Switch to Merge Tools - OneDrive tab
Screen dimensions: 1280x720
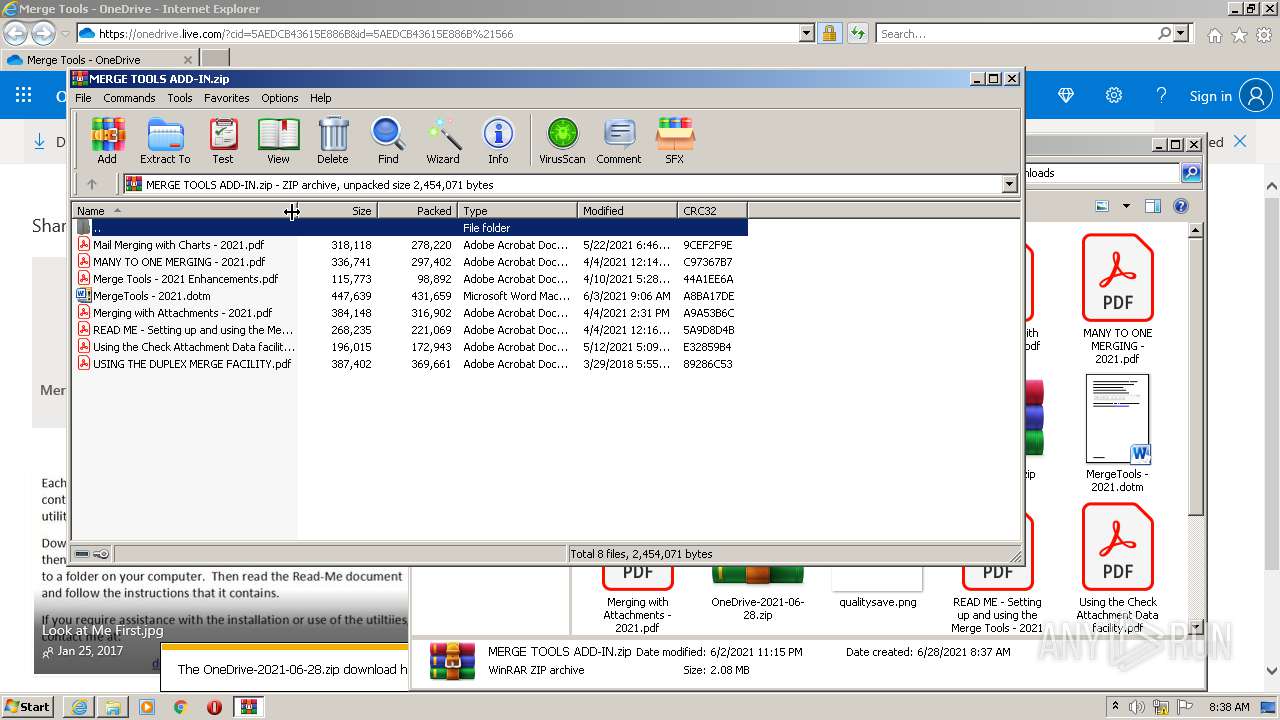click(x=99, y=59)
